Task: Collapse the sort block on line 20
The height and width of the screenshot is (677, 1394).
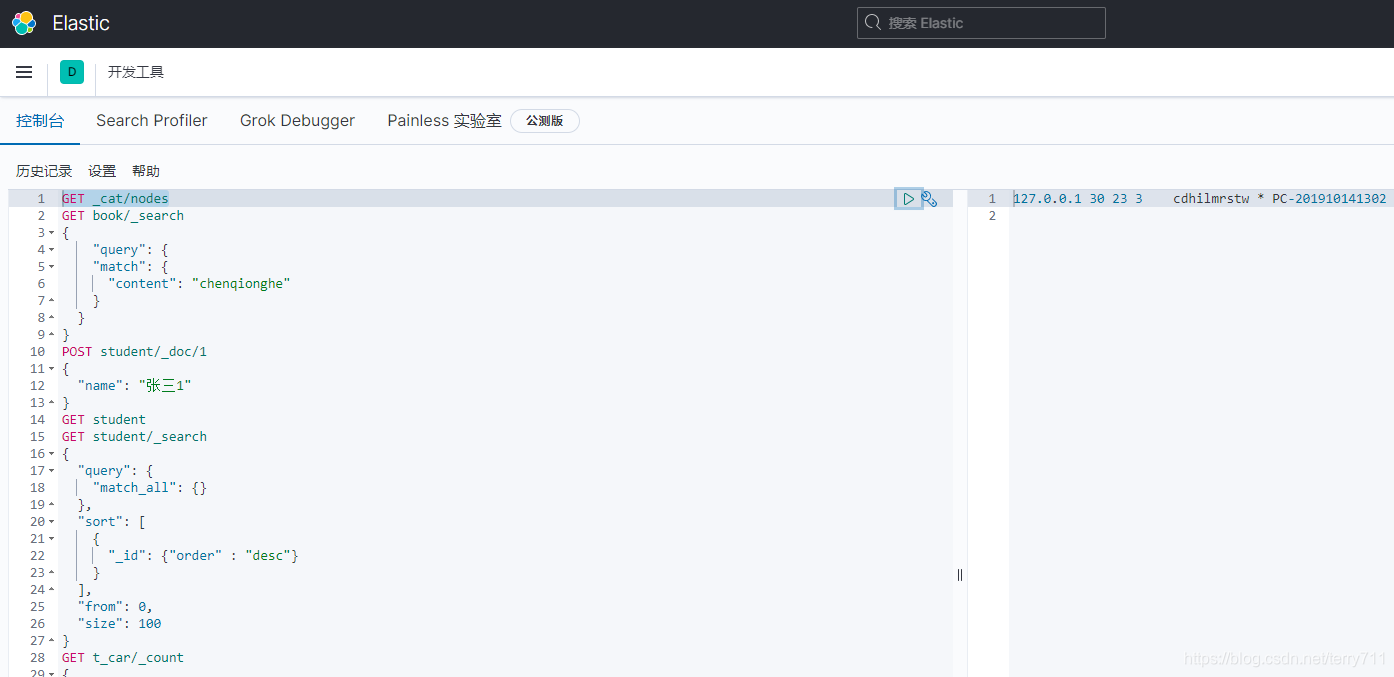Action: (x=52, y=522)
